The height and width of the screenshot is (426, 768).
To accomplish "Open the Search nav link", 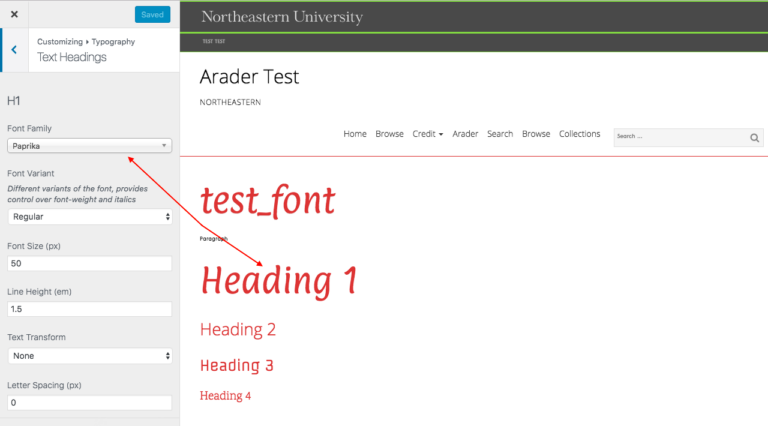I will [x=500, y=134].
